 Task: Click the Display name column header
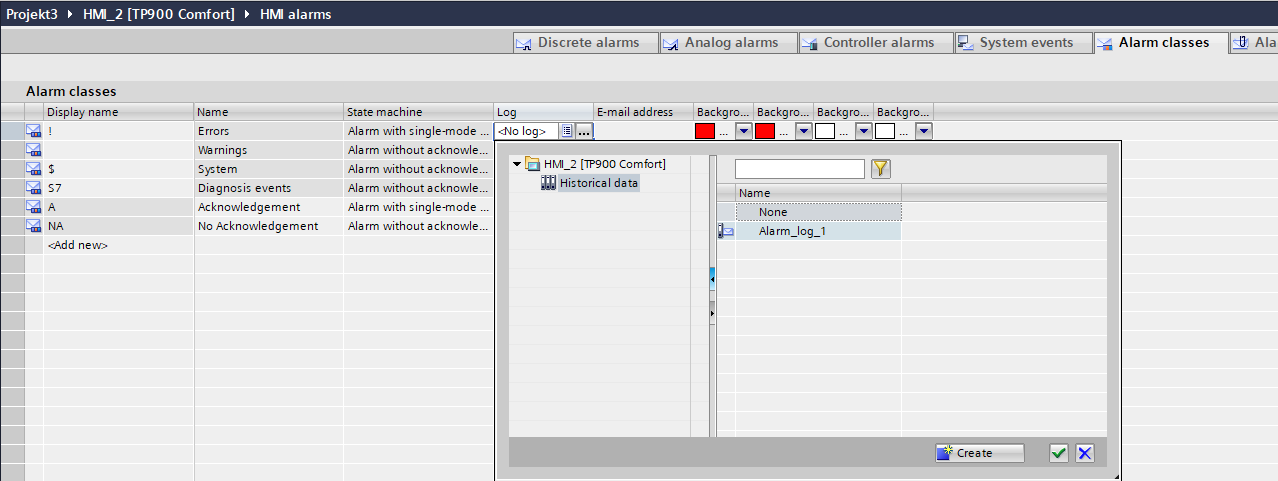(118, 112)
